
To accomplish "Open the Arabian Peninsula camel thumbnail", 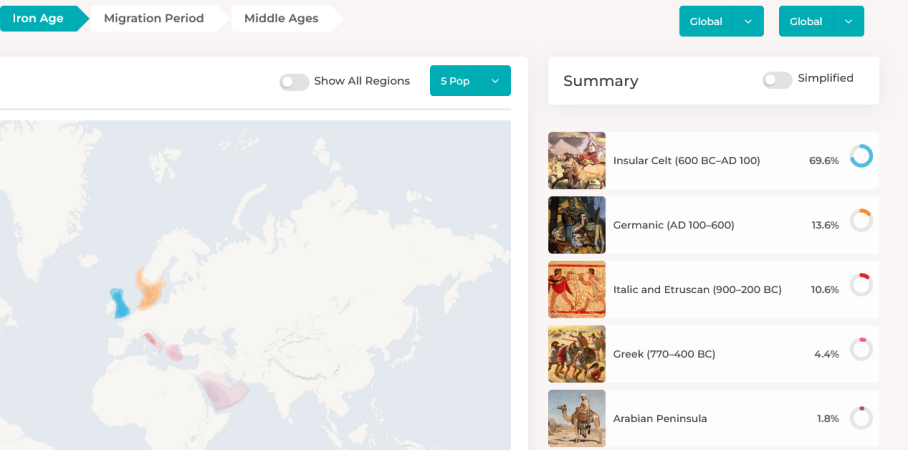I will click(577, 418).
